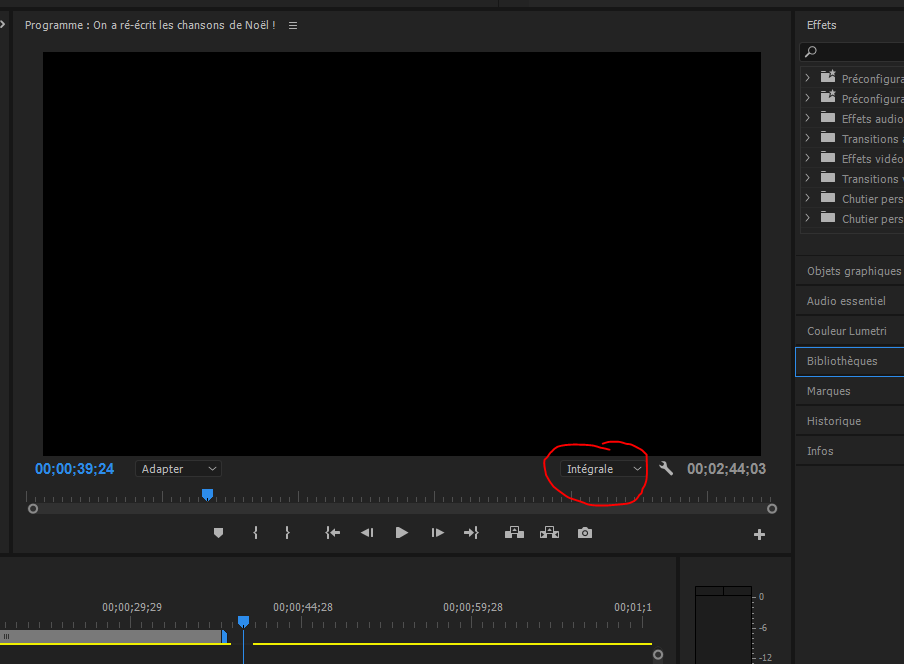Viewport: 904px width, 664px height.
Task: Open the Programme panel hamburger menu
Action: [x=293, y=25]
